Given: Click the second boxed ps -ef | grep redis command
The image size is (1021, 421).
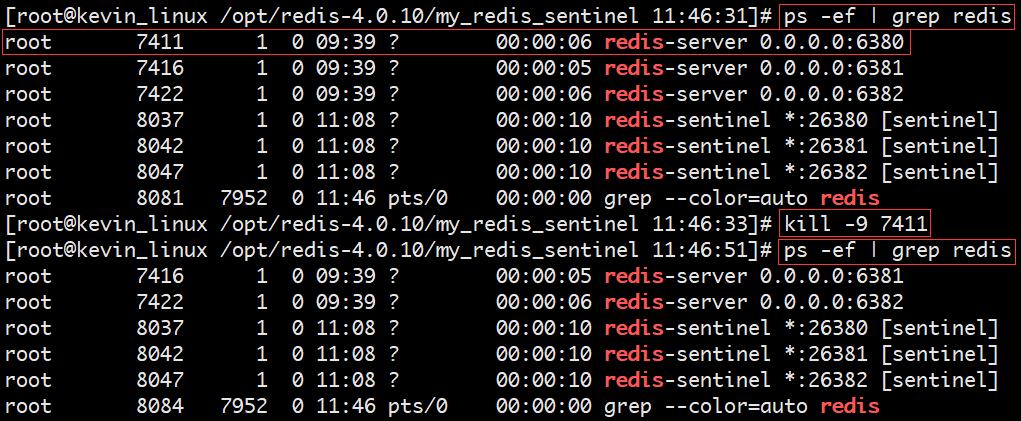Looking at the screenshot, I should click(x=897, y=251).
